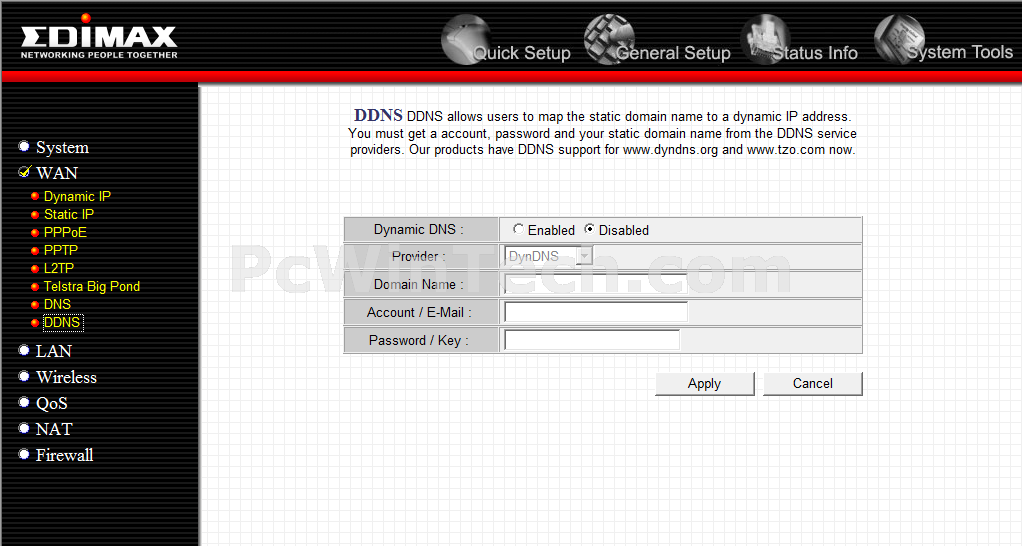Select General Setup text label
The height and width of the screenshot is (546, 1022).
point(673,53)
